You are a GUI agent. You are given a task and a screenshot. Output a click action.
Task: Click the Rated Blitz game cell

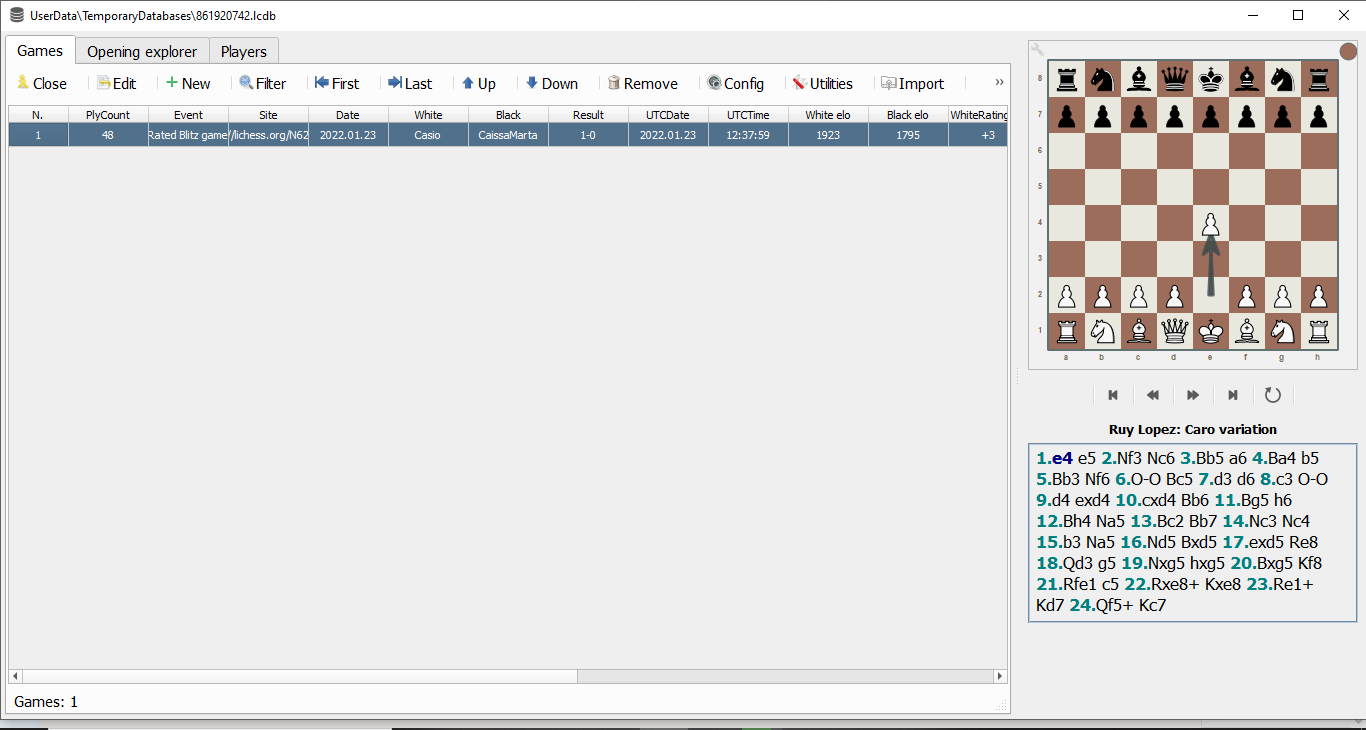[188, 135]
